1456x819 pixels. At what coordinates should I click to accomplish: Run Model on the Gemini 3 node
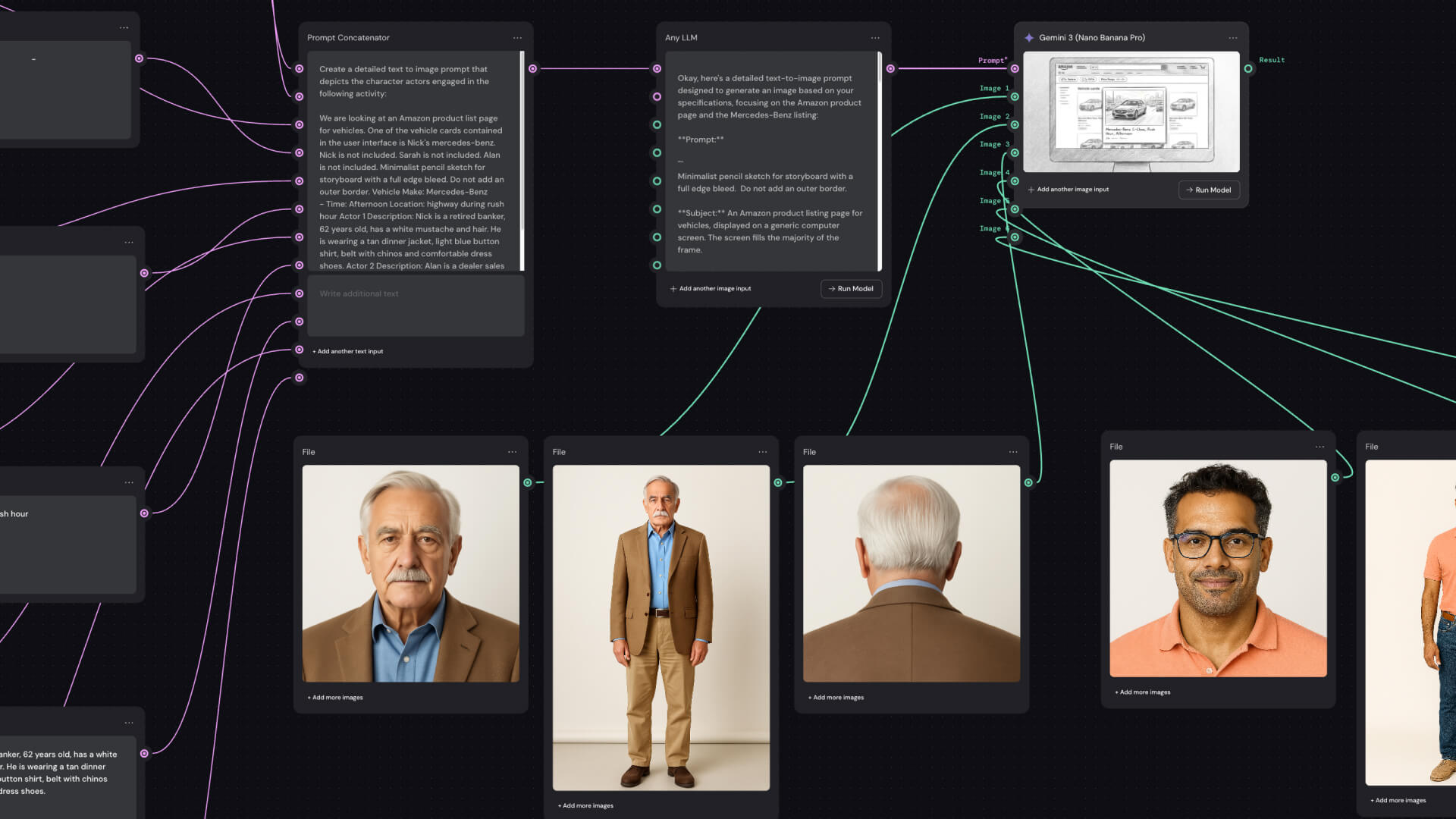pos(1209,190)
